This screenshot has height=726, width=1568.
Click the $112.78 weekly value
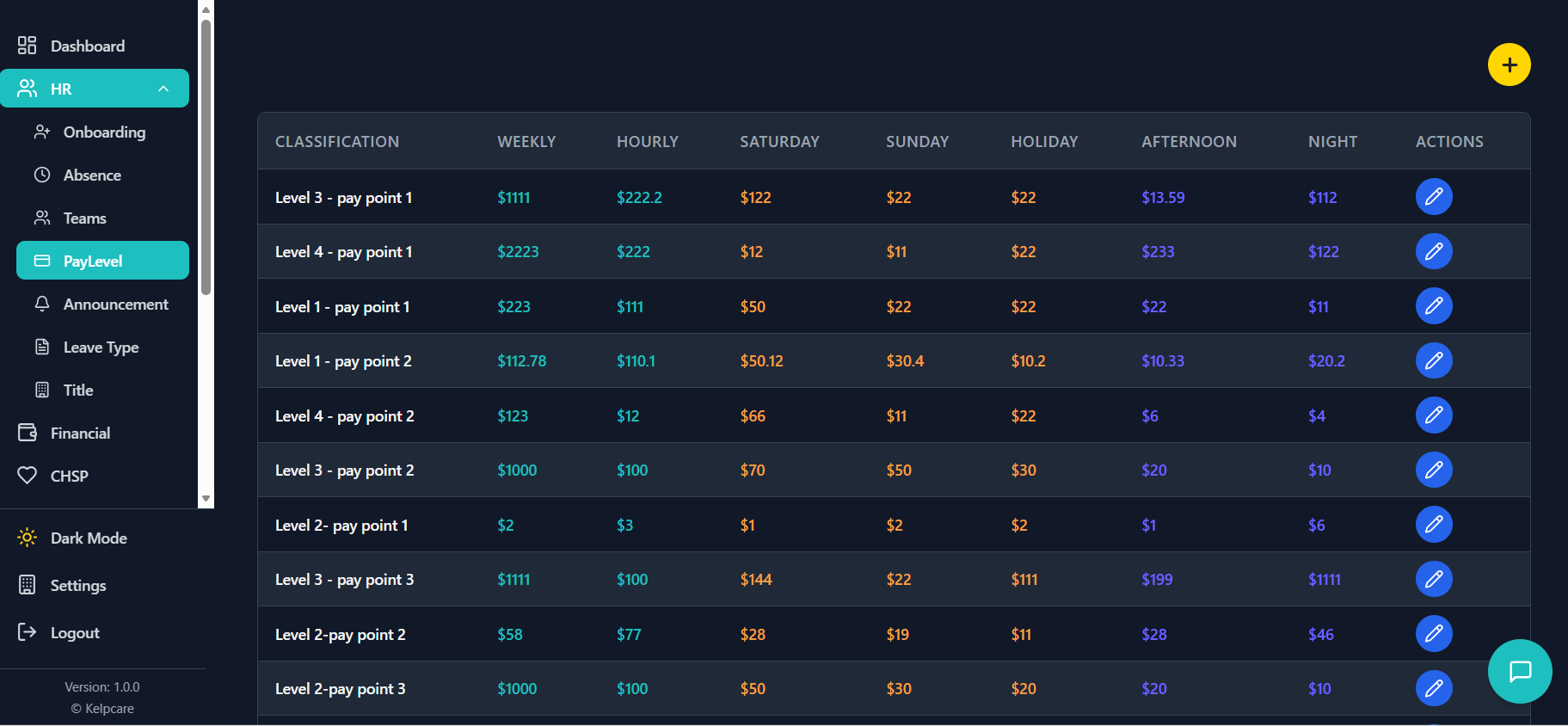point(521,361)
